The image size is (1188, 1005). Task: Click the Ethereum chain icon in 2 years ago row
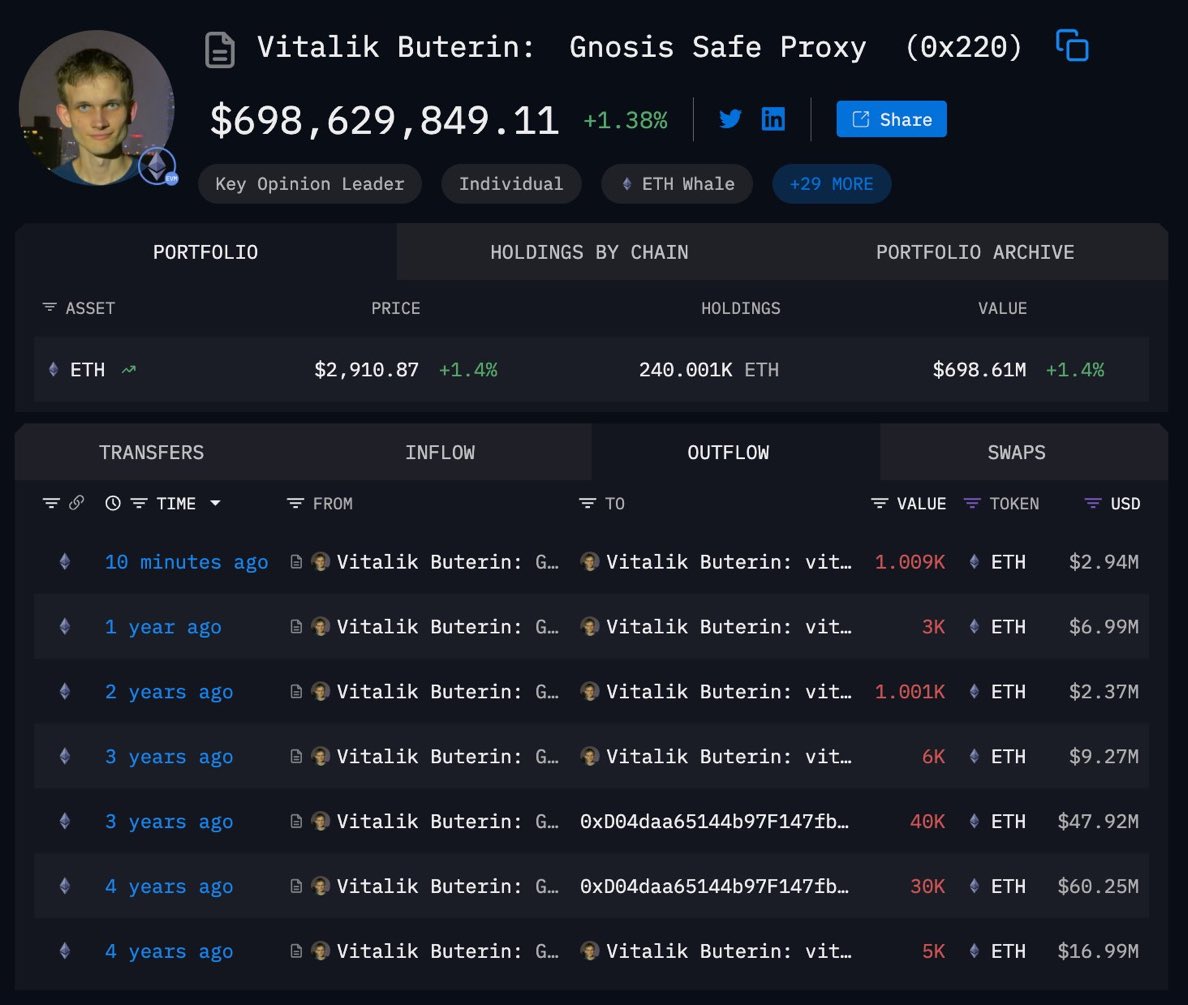65,691
